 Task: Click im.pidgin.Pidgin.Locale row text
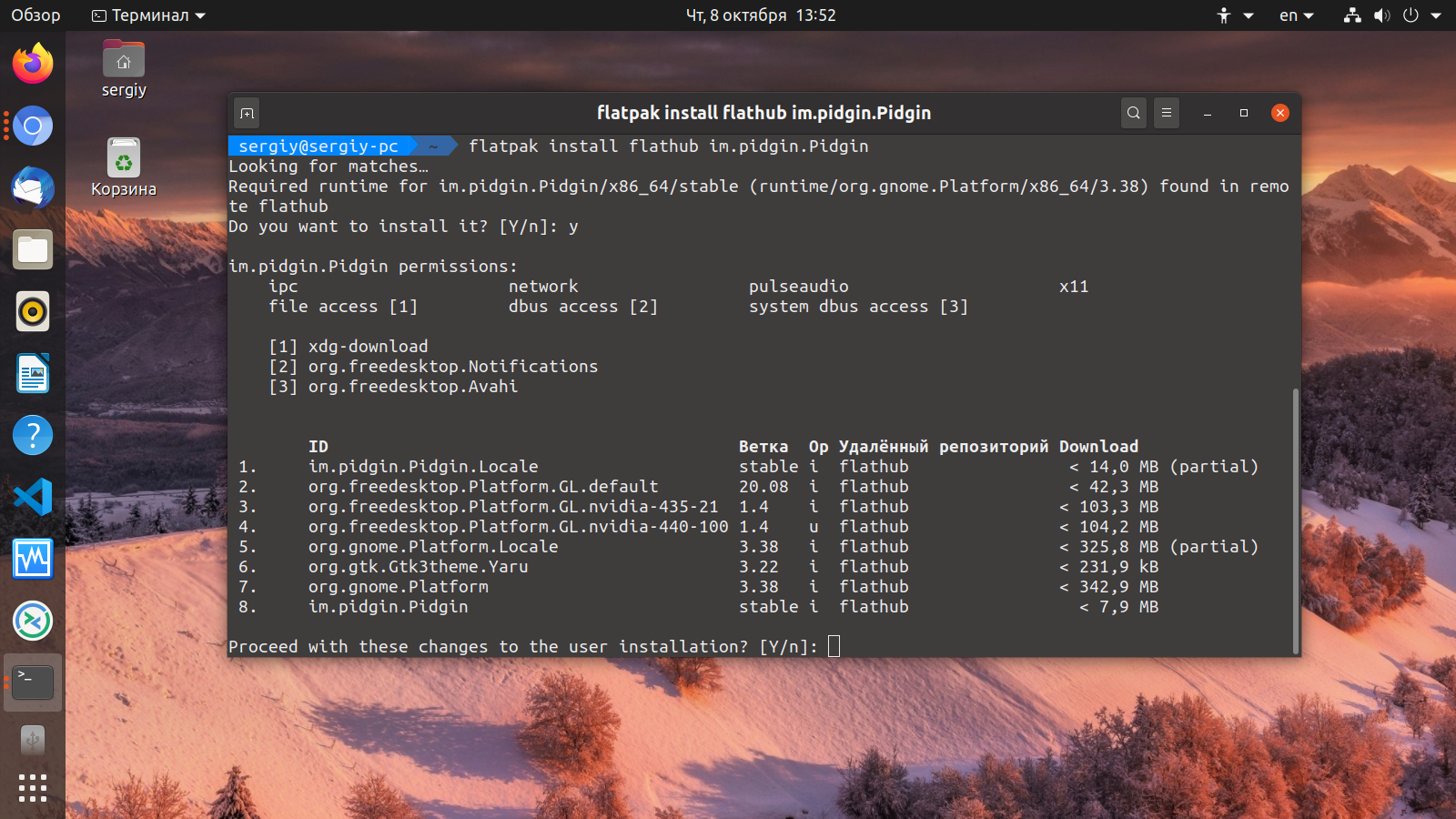tap(423, 467)
